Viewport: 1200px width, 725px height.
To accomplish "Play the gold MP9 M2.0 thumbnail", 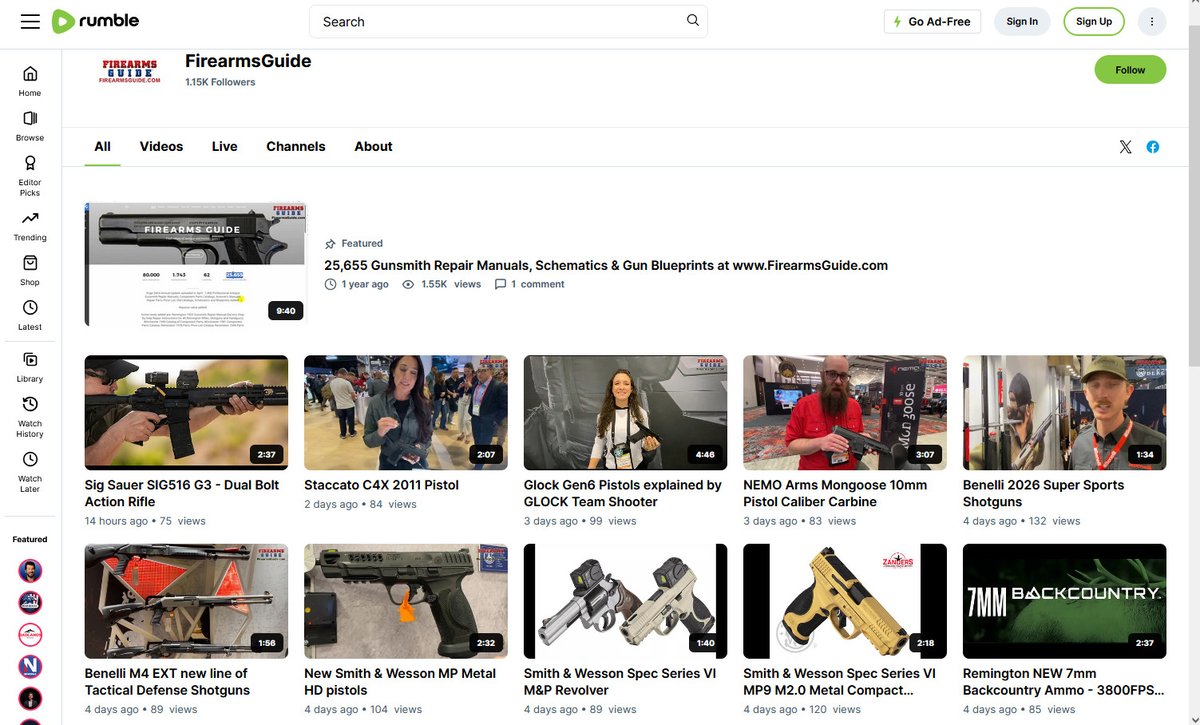I will [845, 601].
